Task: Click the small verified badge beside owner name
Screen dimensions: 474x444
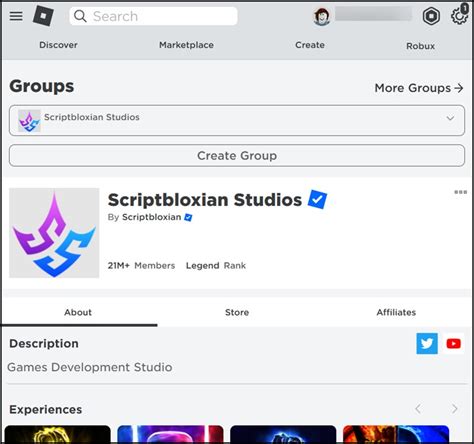Action: (x=188, y=217)
